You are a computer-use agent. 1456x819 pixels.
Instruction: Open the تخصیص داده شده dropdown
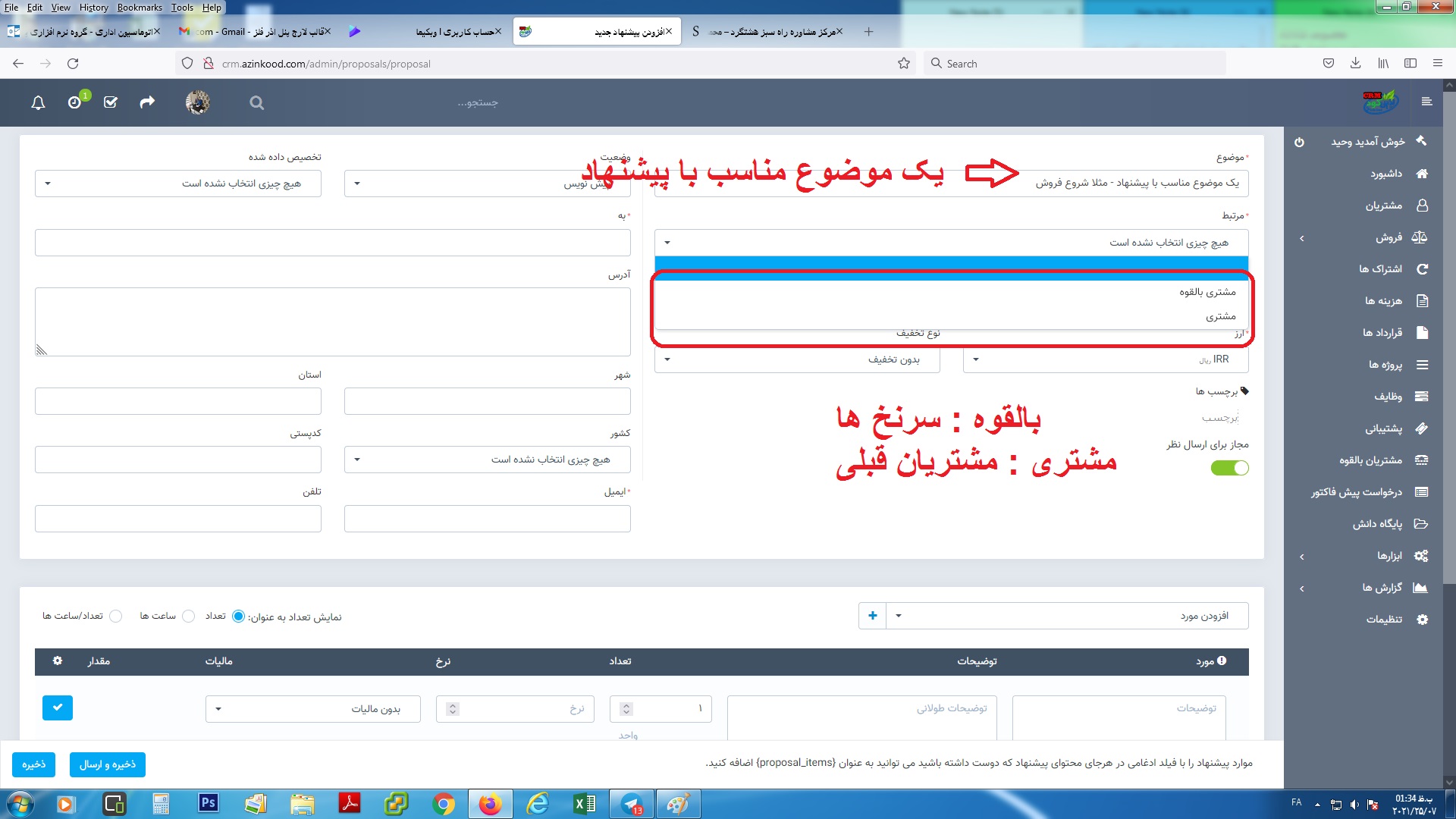[178, 184]
